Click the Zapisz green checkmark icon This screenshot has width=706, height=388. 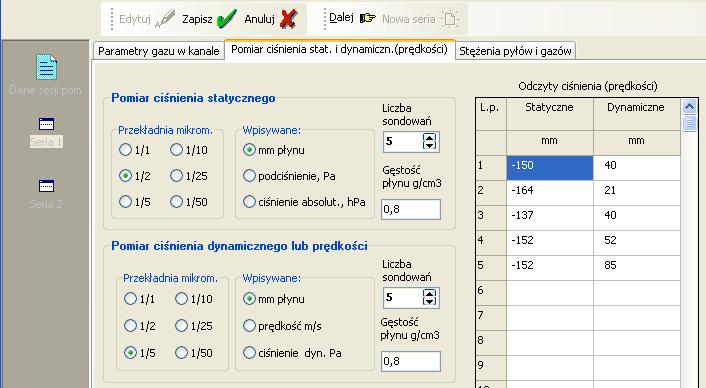pos(226,19)
